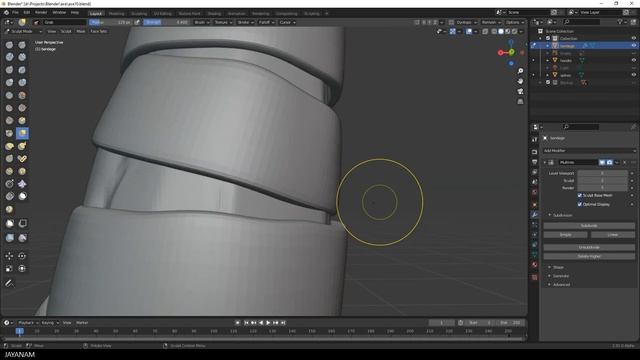Click the Subdivide button
Screen dimensions: 640x360
point(589,226)
